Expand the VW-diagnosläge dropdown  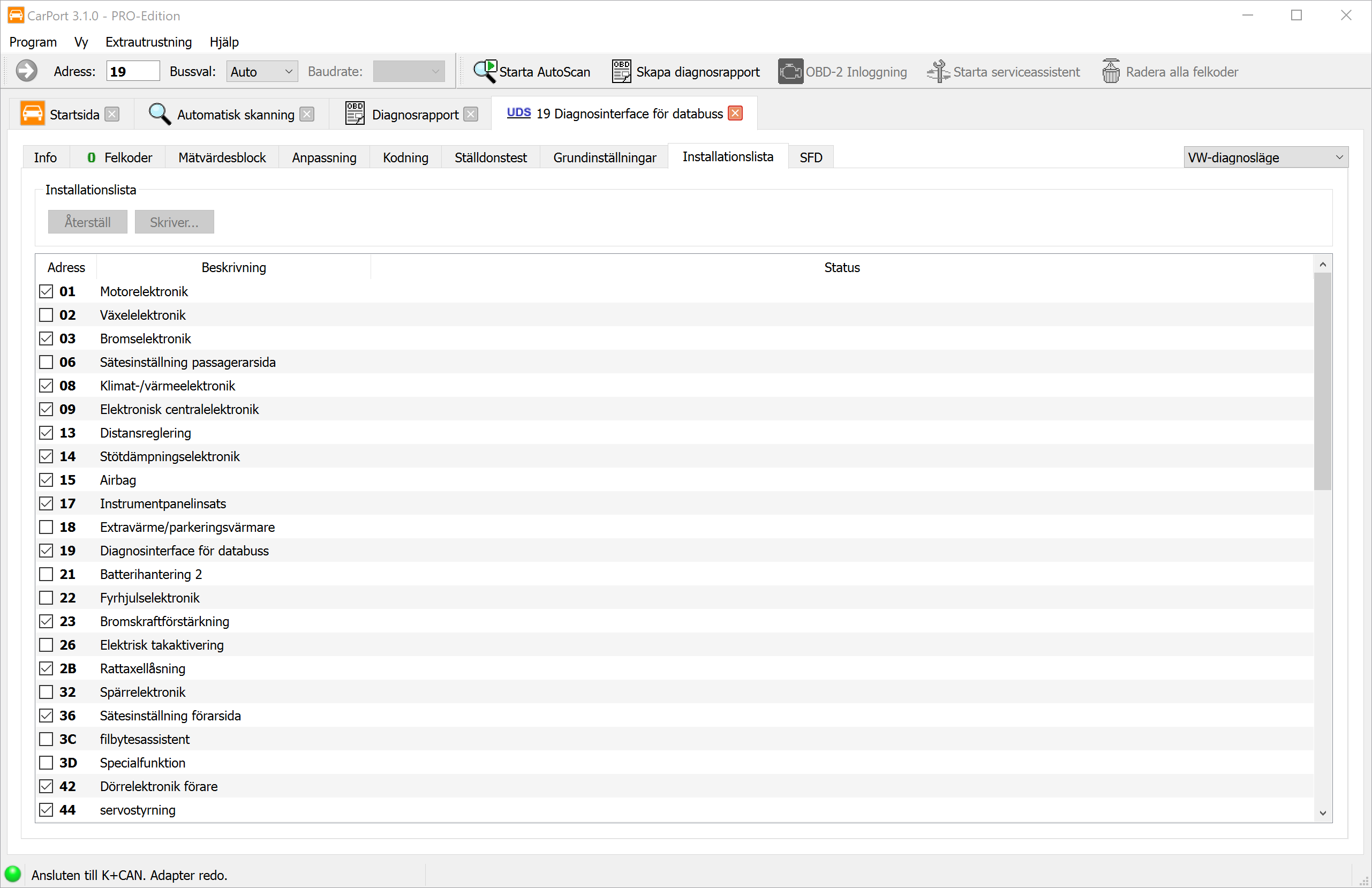click(1265, 157)
